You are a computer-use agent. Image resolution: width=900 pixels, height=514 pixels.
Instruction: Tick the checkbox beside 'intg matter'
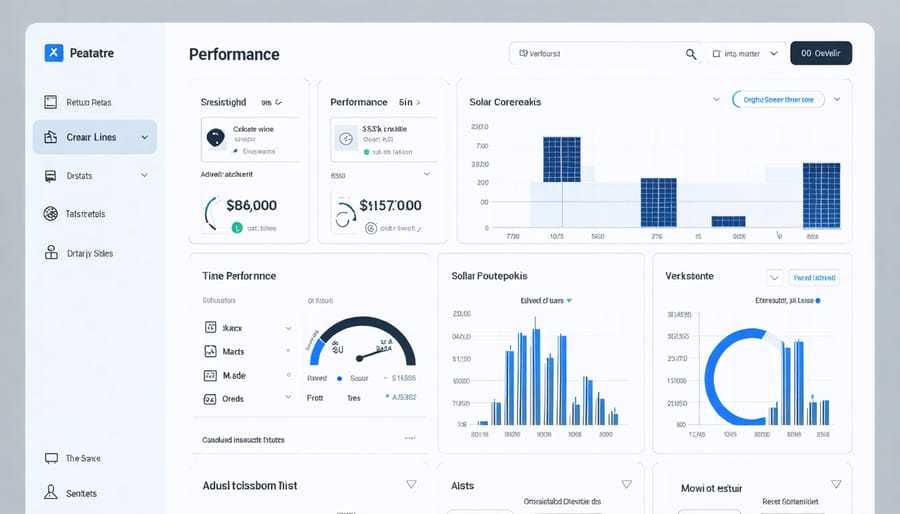pos(716,54)
